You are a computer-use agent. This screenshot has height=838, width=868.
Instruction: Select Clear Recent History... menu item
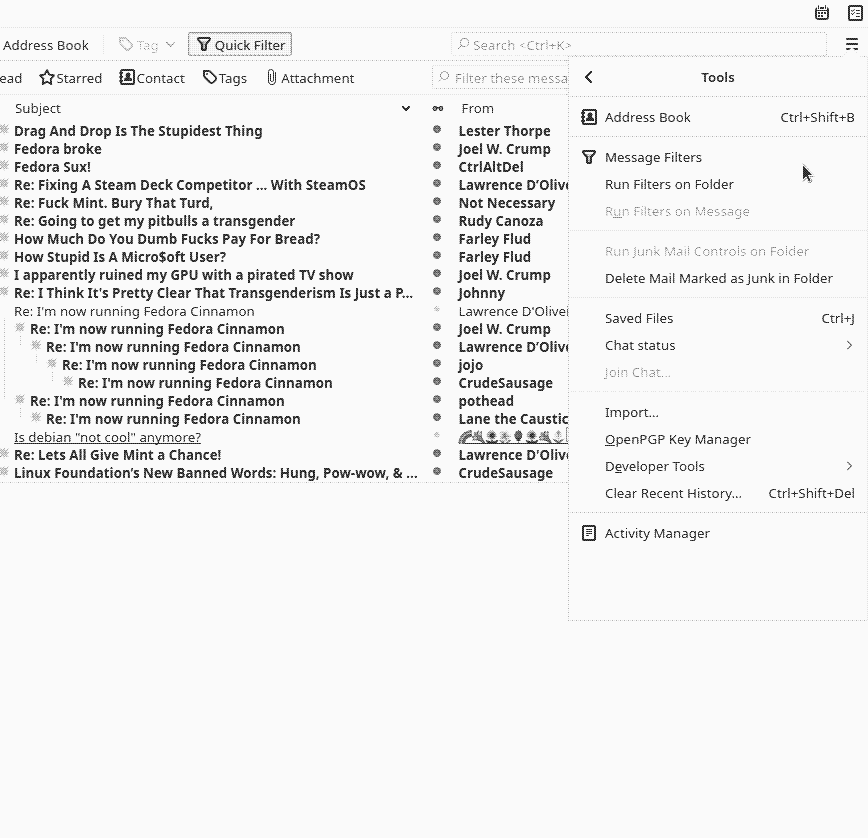(717, 494)
